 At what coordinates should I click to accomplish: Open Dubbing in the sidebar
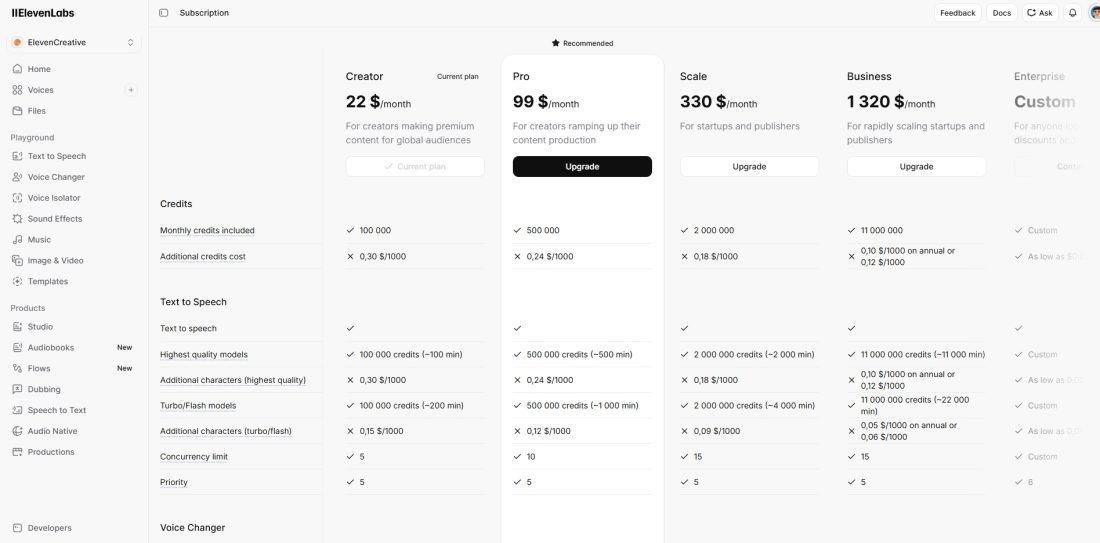click(x=44, y=389)
